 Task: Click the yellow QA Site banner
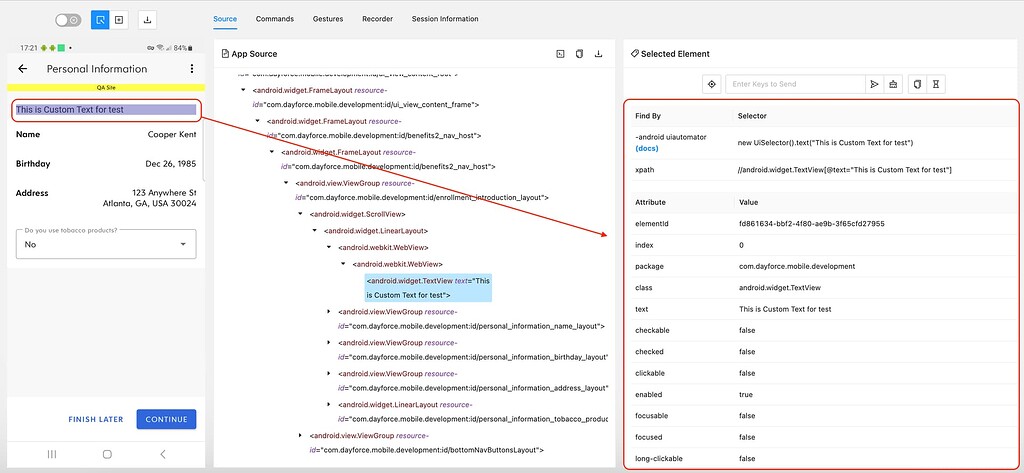click(106, 88)
